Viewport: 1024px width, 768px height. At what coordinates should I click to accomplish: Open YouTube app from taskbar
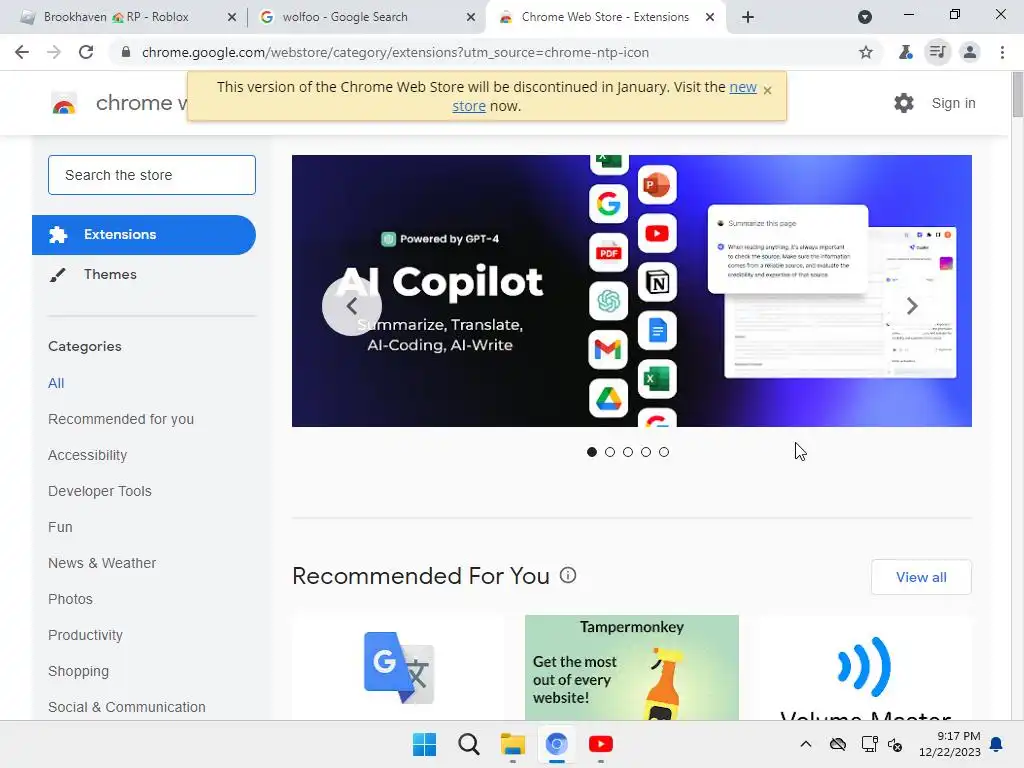[x=601, y=744]
